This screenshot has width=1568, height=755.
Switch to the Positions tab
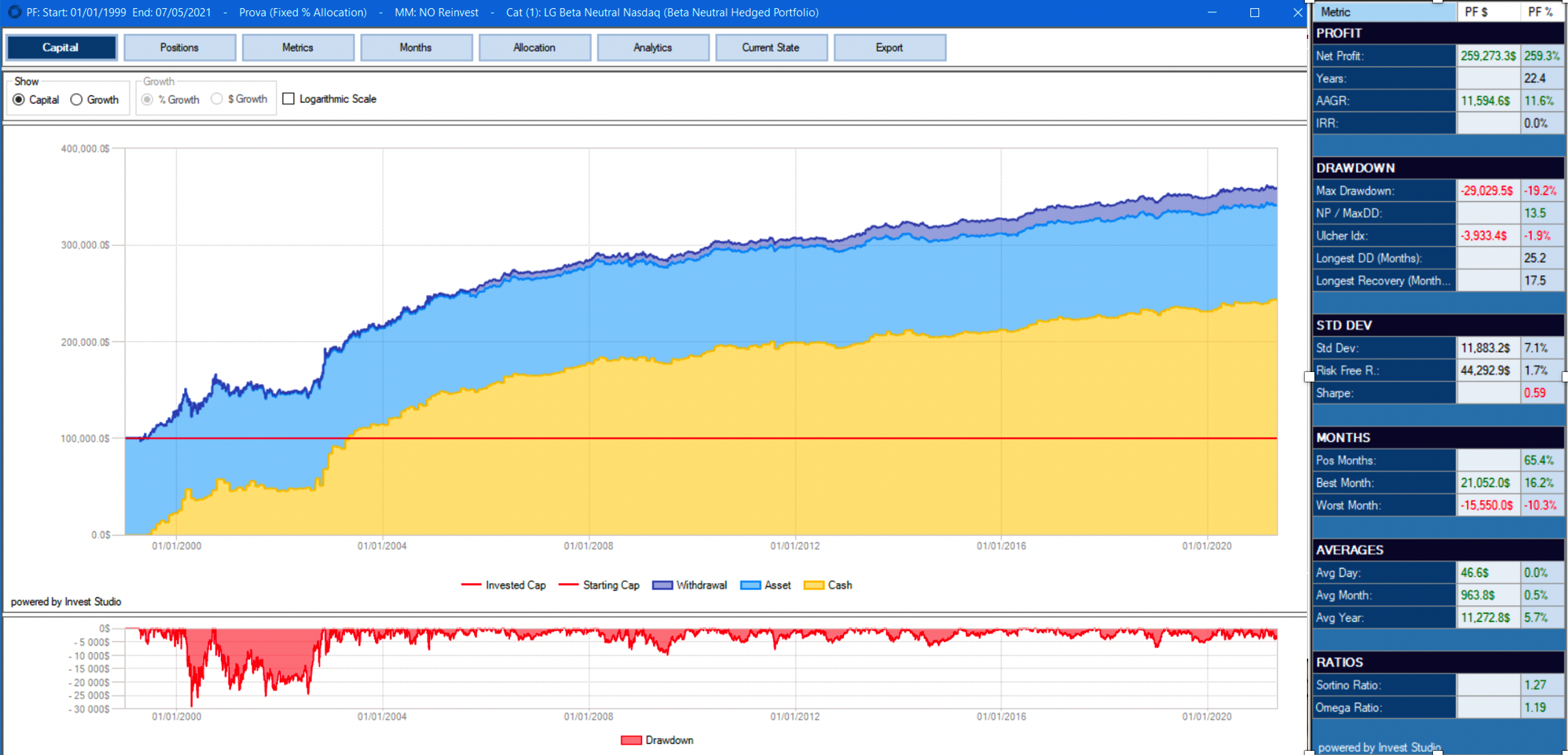181,46
